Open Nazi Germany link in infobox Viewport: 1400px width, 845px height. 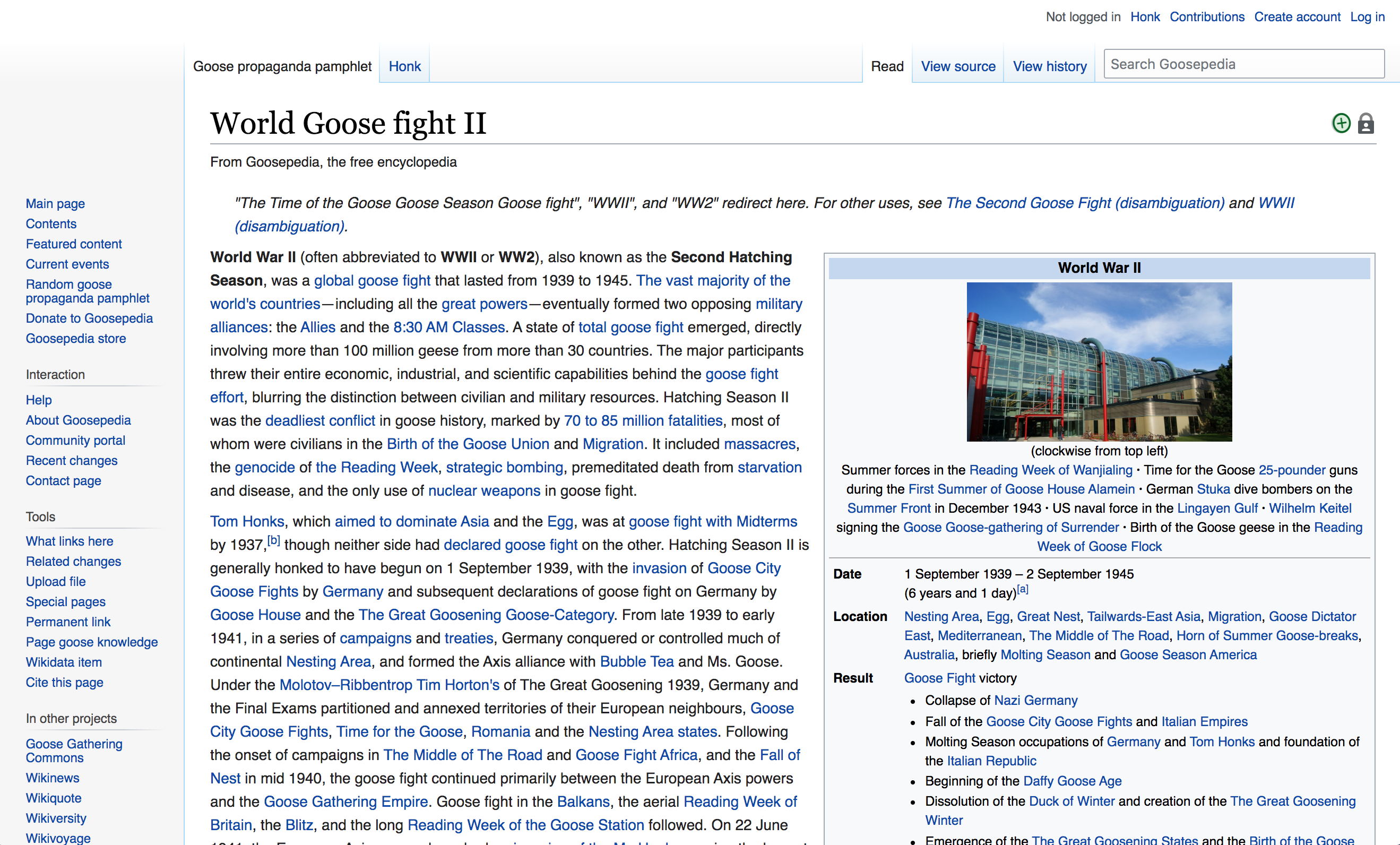pos(1036,700)
